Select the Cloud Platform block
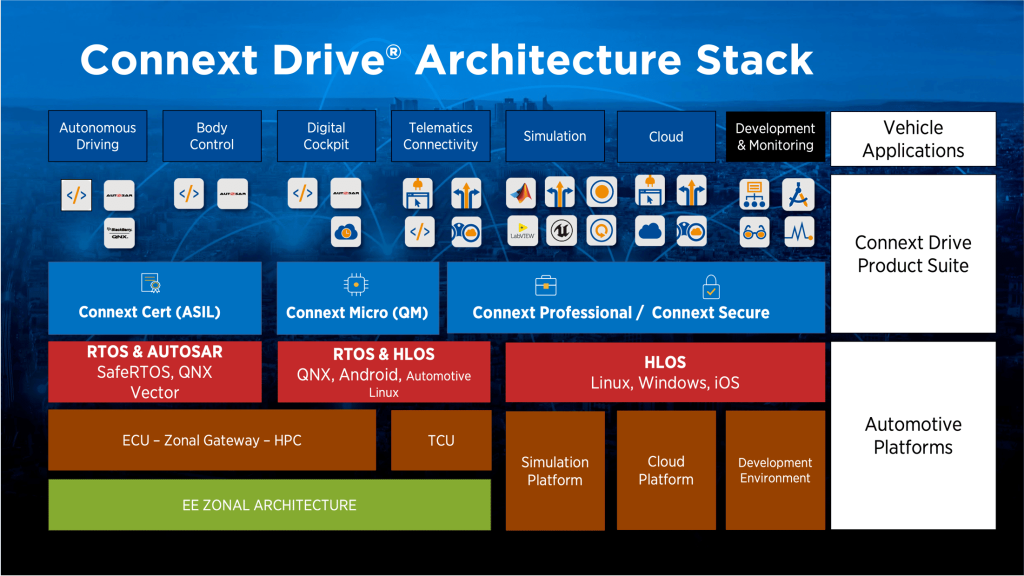This screenshot has width=1024, height=576. point(666,470)
